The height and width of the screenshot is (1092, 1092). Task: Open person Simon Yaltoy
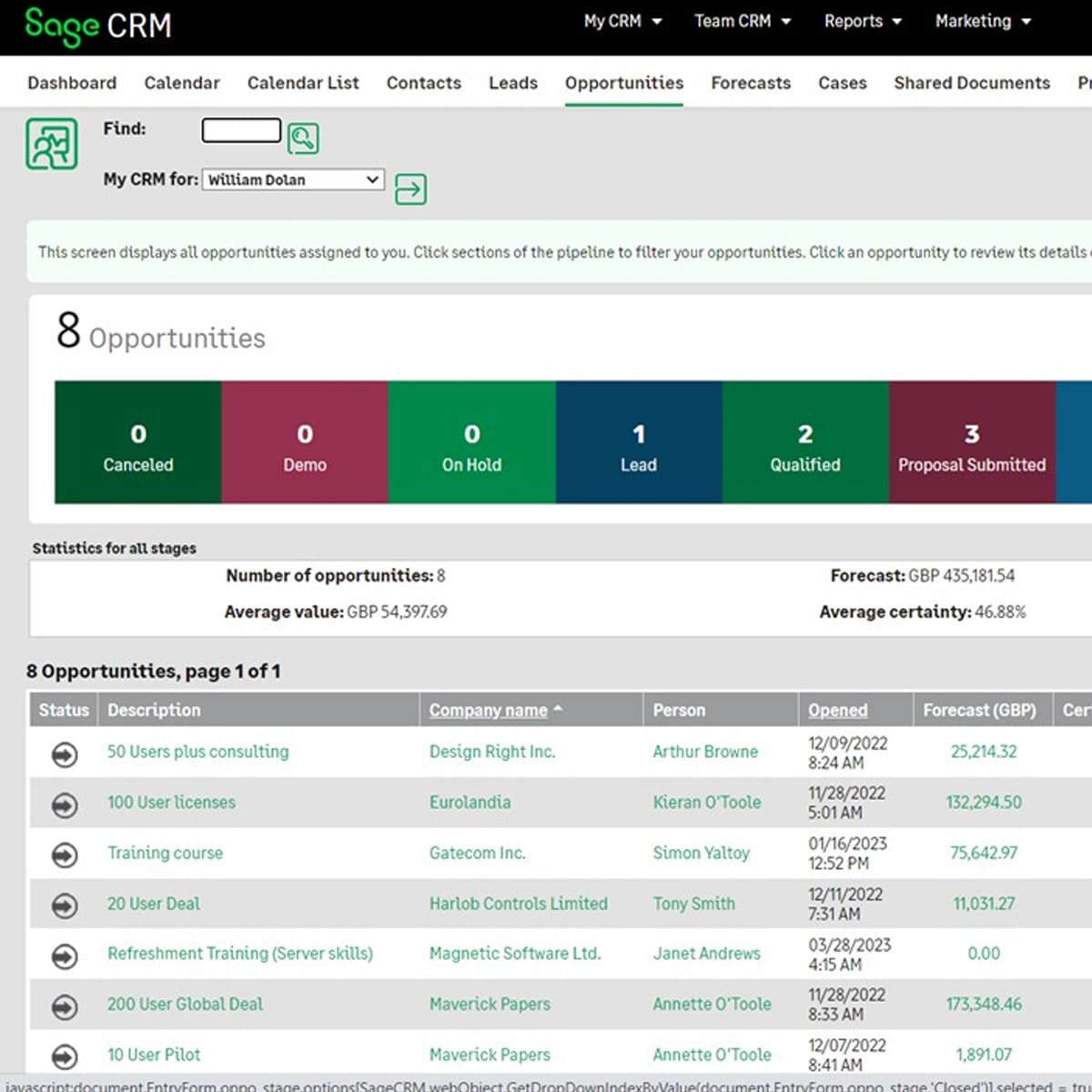(702, 853)
